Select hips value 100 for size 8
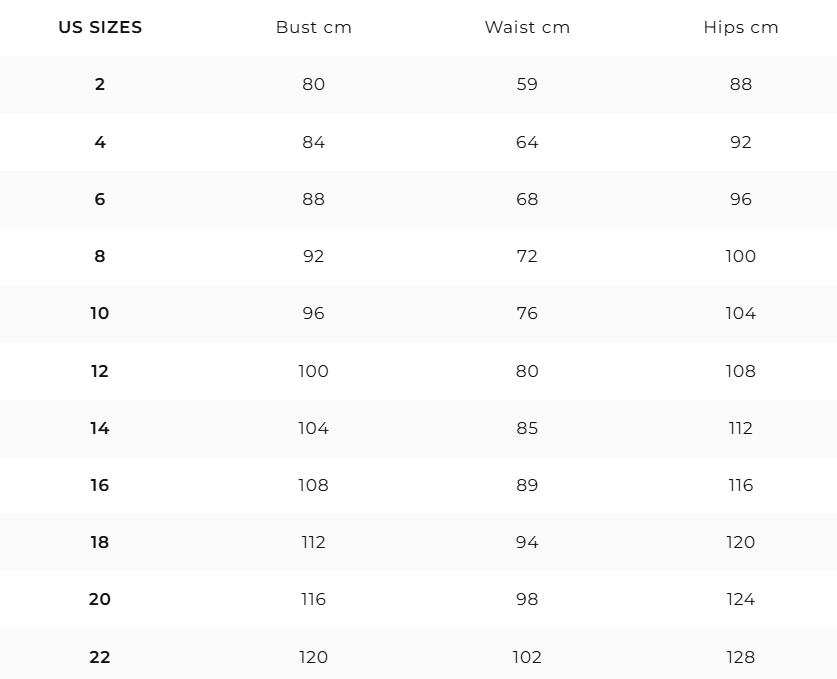 [x=741, y=256]
